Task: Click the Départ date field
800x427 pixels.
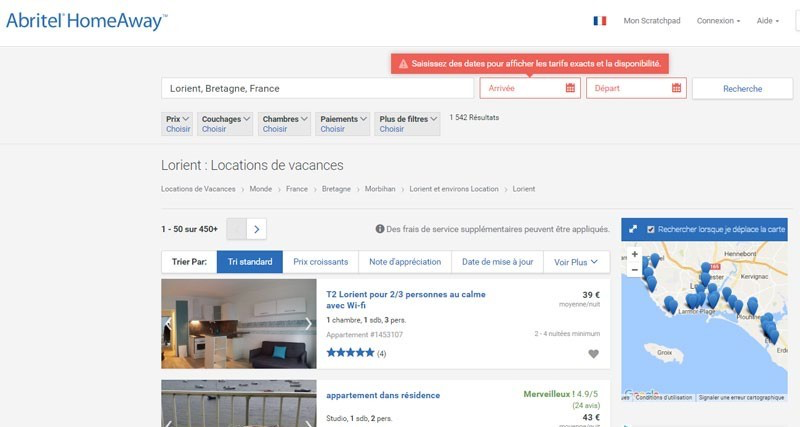Action: (636, 88)
